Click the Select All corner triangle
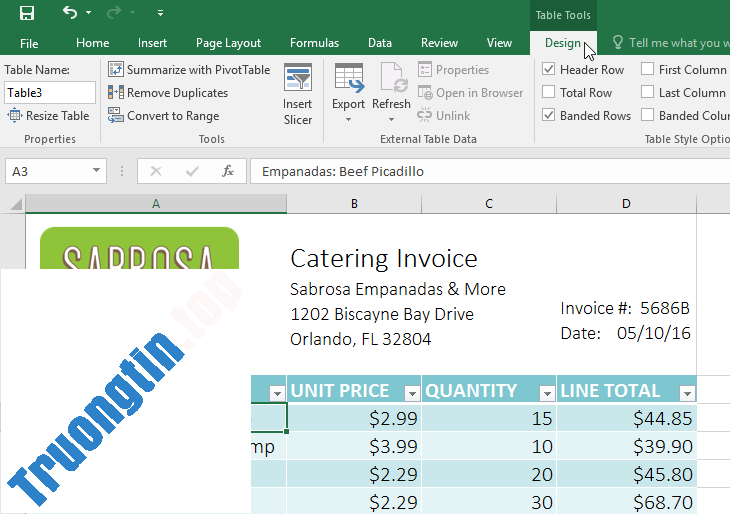Image resolution: width=730 pixels, height=514 pixels. [16, 204]
